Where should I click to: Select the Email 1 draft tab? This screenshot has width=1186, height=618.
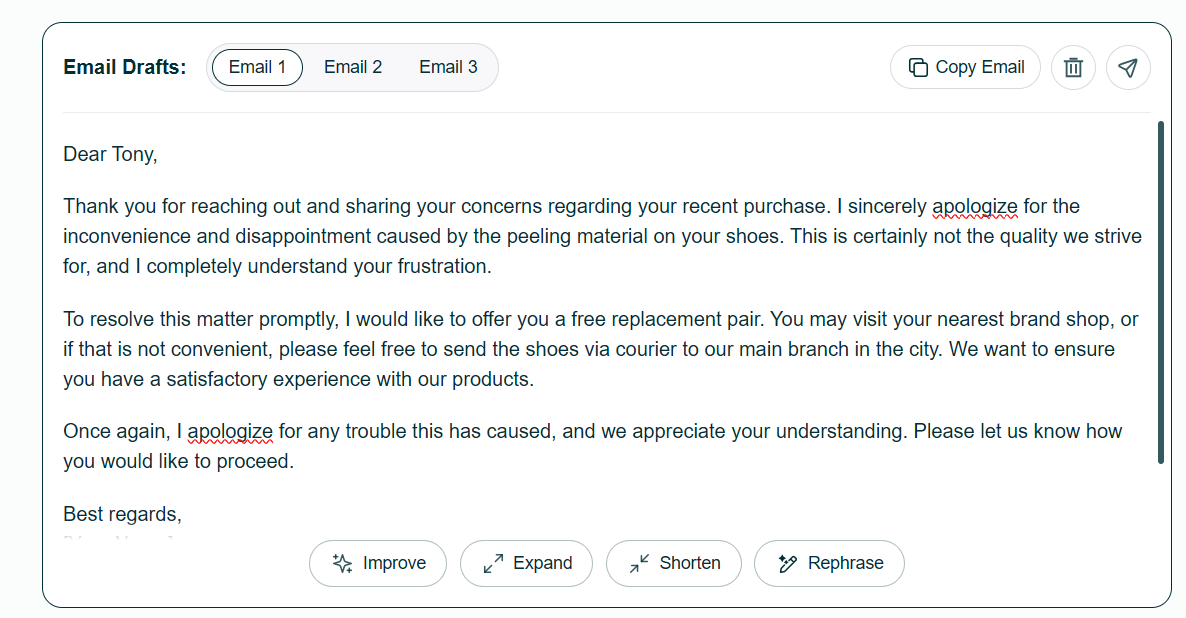click(256, 67)
